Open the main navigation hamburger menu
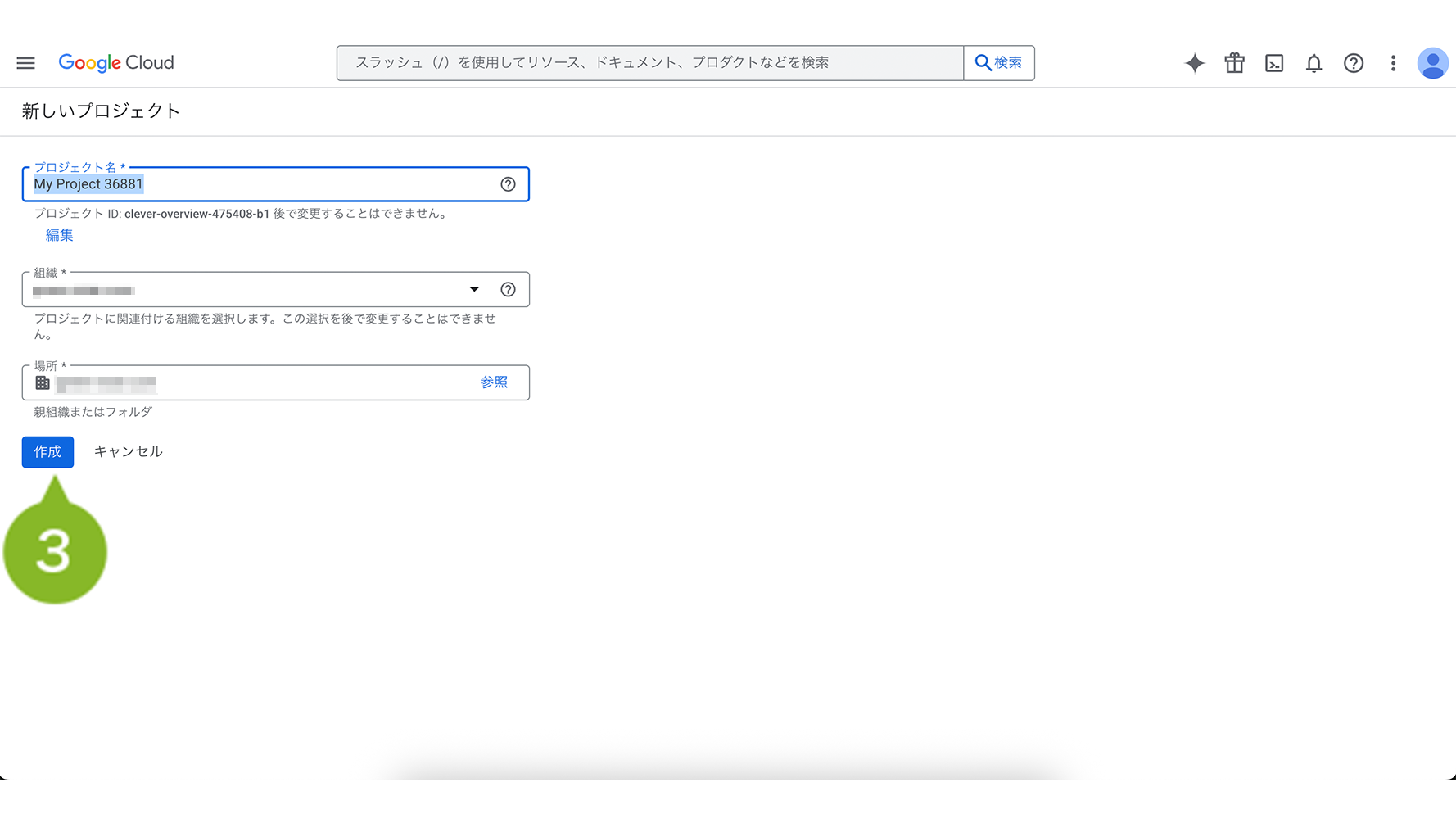This screenshot has height=819, width=1456. [x=25, y=63]
